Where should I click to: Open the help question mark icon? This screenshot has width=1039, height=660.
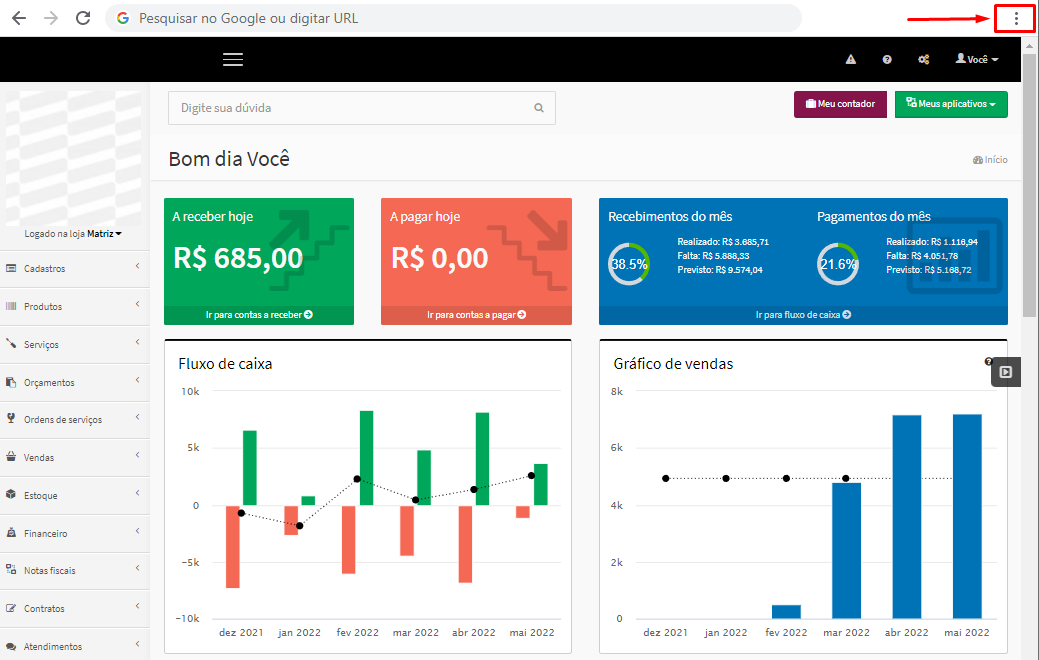coord(887,59)
